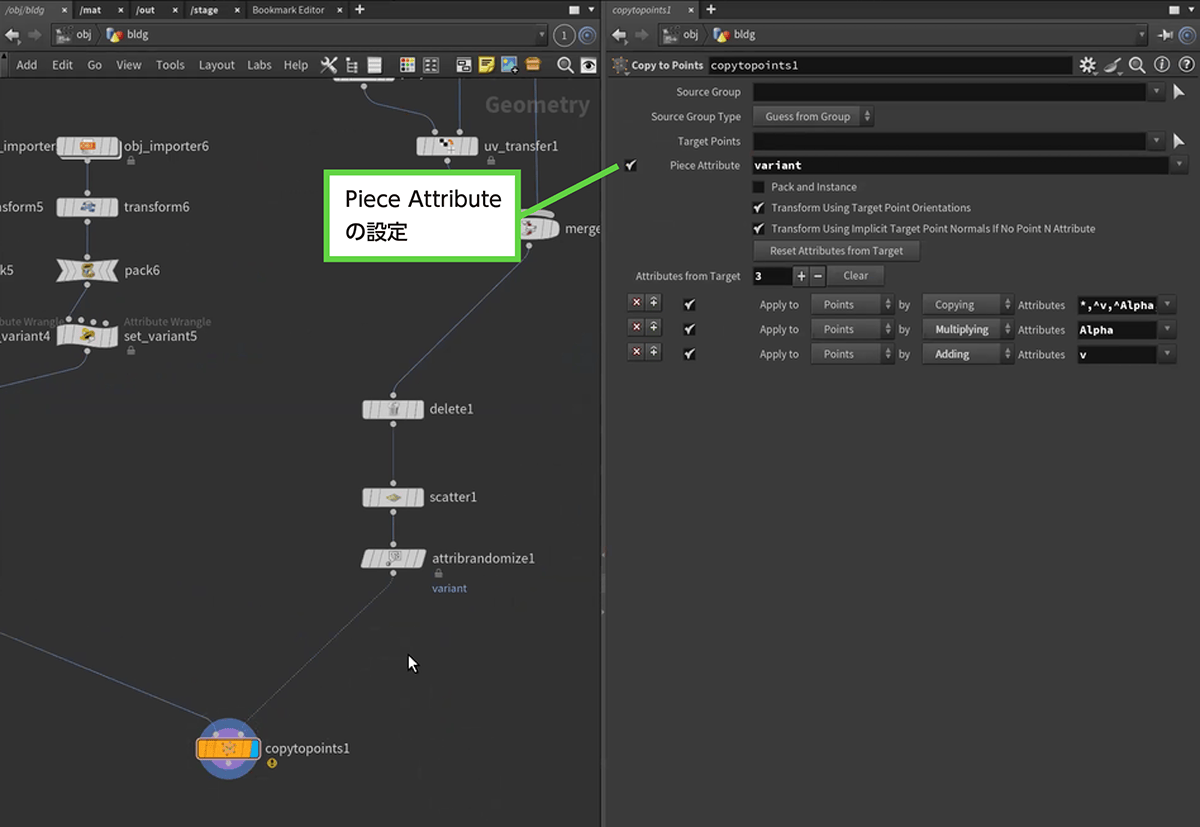Click the pin icon in parameter pane
Image resolution: width=1200 pixels, height=827 pixels.
(x=1165, y=35)
